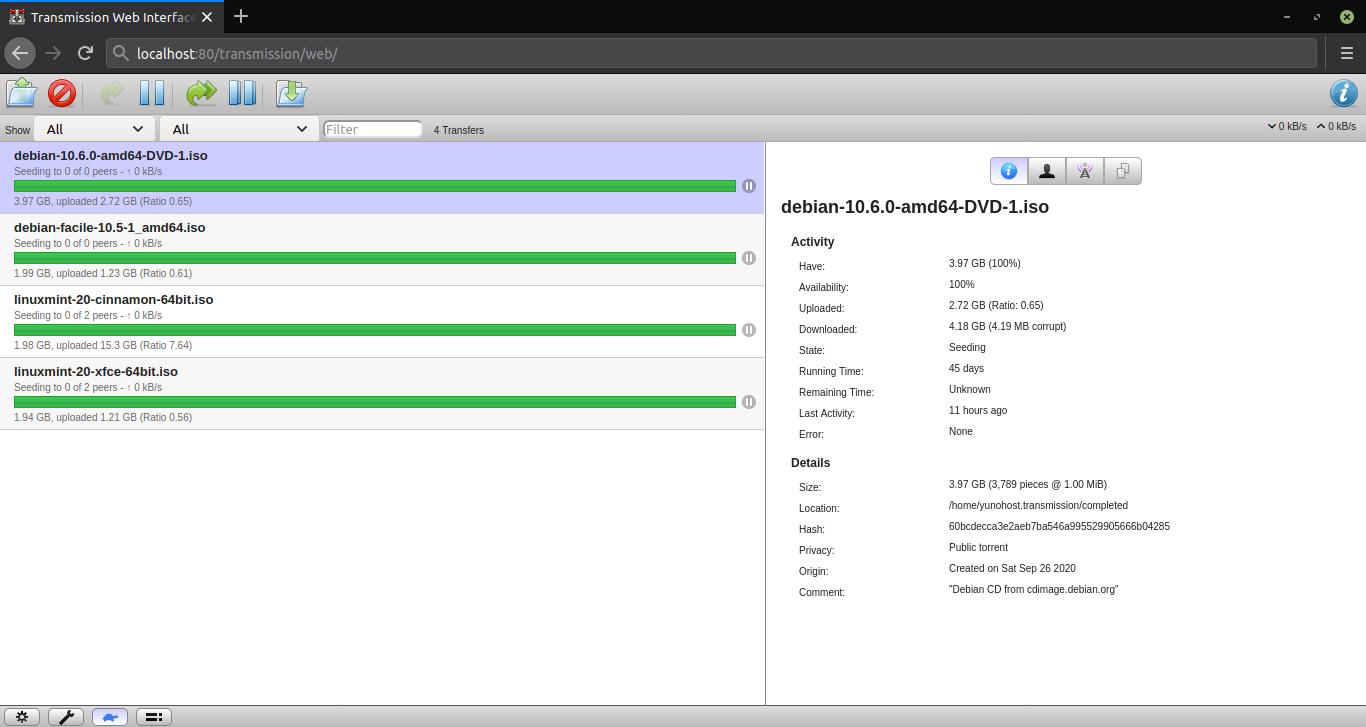Click the Uploaded value in inspector
Viewport: 1366px width, 727px height.
click(x=996, y=306)
